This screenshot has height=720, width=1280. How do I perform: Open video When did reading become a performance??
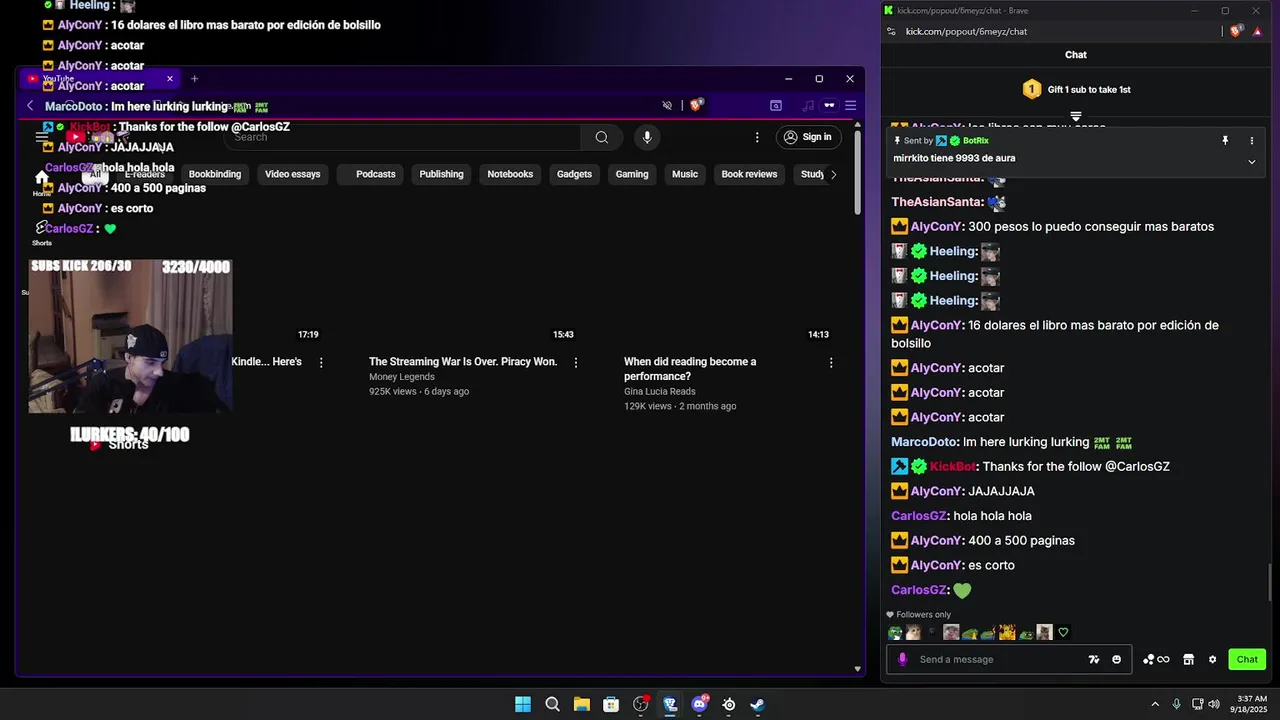690,369
